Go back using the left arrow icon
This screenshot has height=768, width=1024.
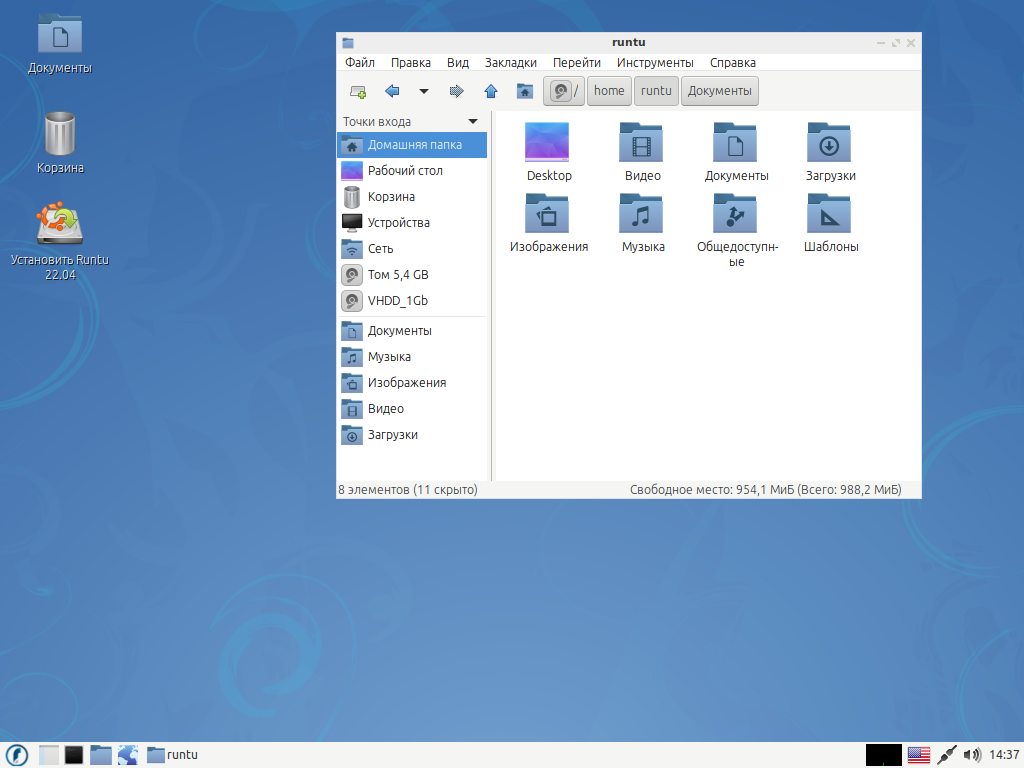tap(392, 91)
